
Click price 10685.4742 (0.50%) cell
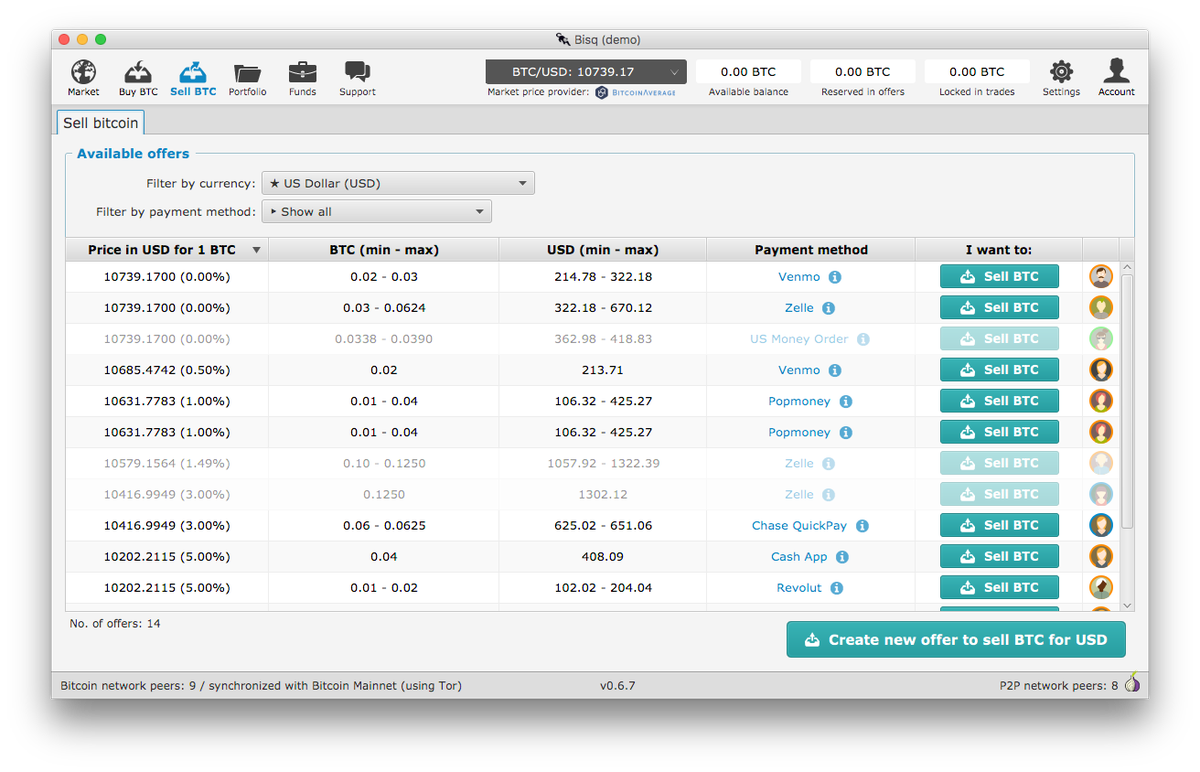tap(167, 370)
